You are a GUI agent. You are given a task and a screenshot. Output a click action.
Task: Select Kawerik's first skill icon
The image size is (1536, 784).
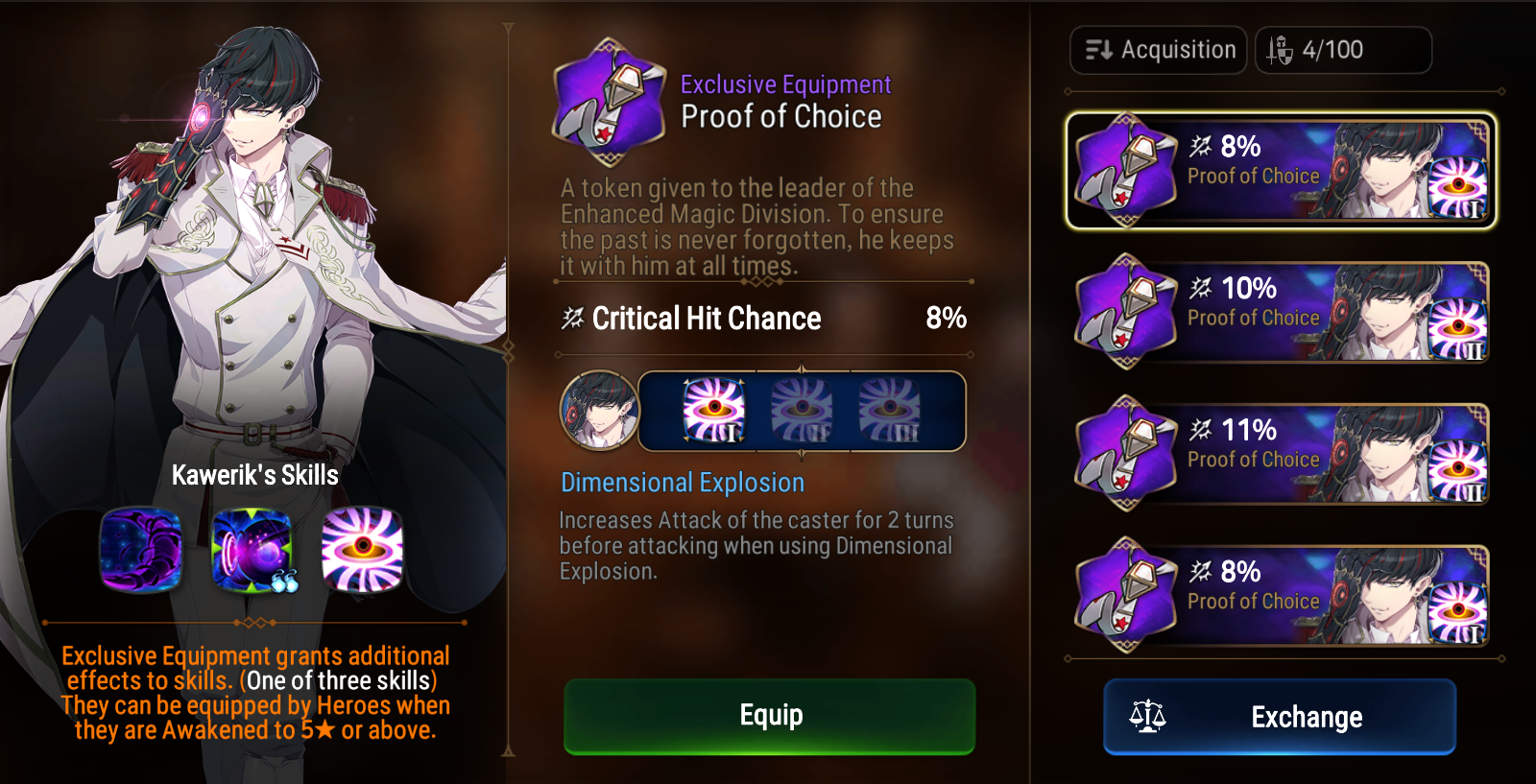click(x=141, y=550)
